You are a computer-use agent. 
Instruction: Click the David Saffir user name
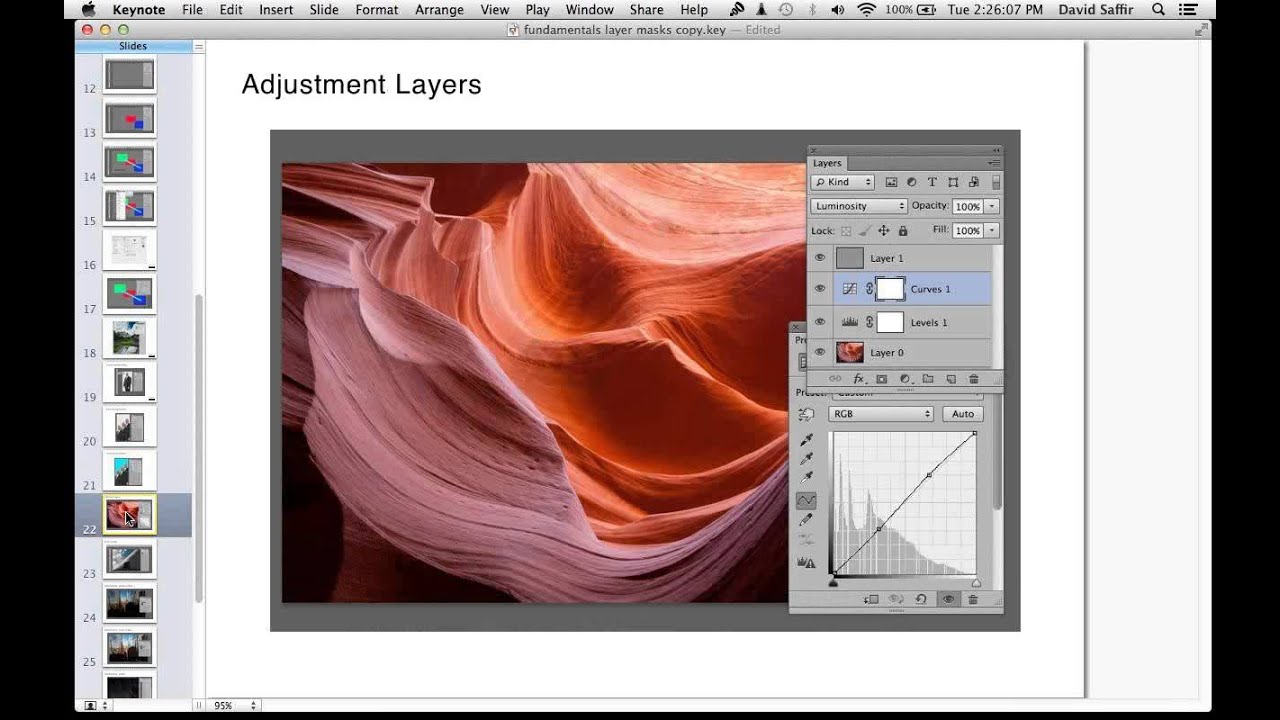[1096, 9]
